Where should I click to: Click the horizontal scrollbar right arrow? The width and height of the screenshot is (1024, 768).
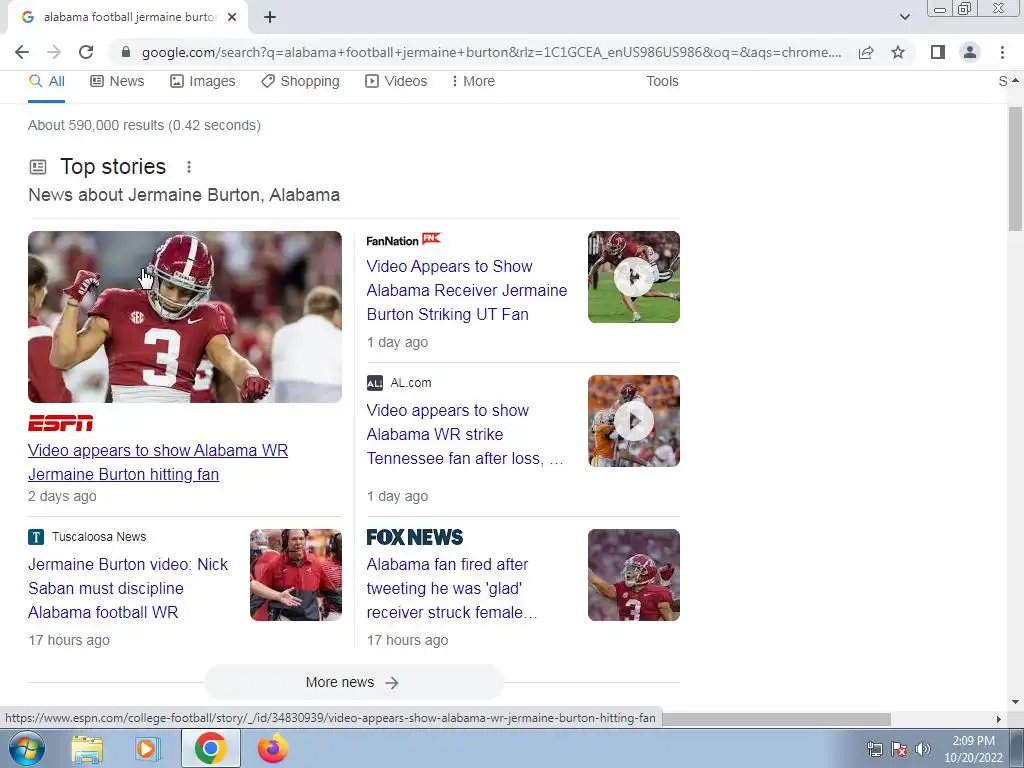pos(998,719)
